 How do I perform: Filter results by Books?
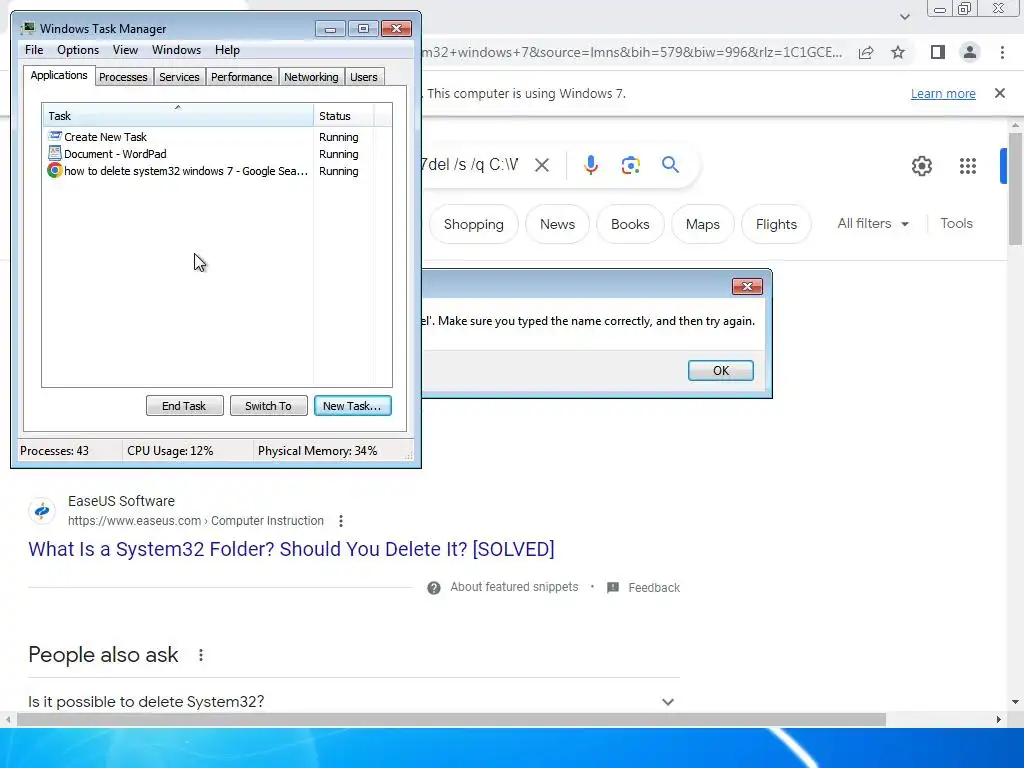[630, 224]
